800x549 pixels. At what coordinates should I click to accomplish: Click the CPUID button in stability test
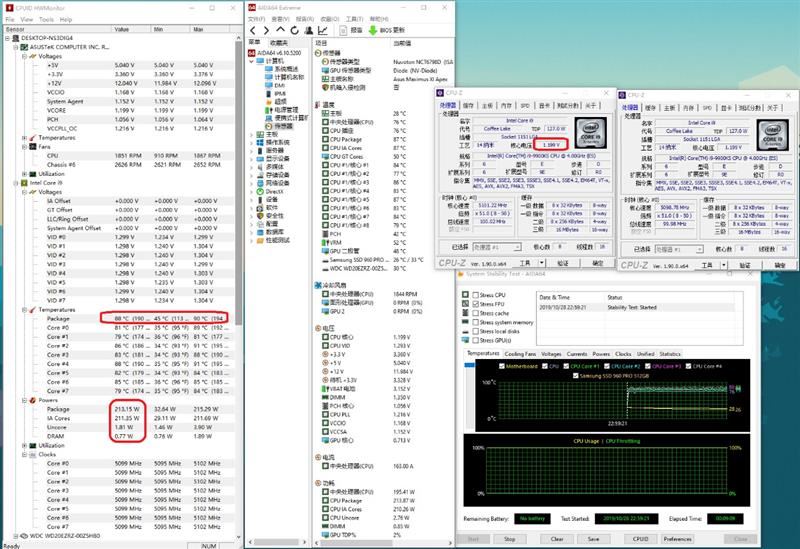(x=640, y=539)
